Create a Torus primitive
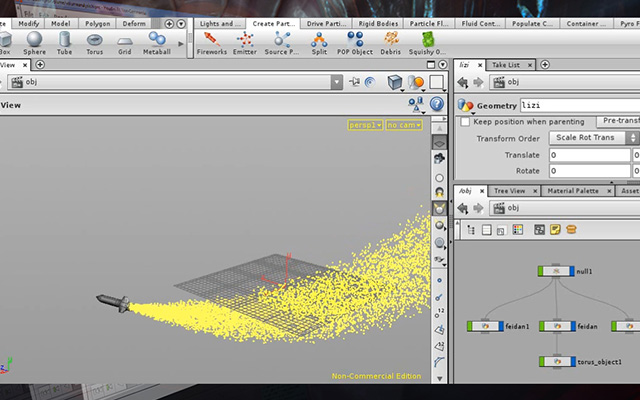Image resolution: width=640 pixels, height=400 pixels. click(95, 43)
